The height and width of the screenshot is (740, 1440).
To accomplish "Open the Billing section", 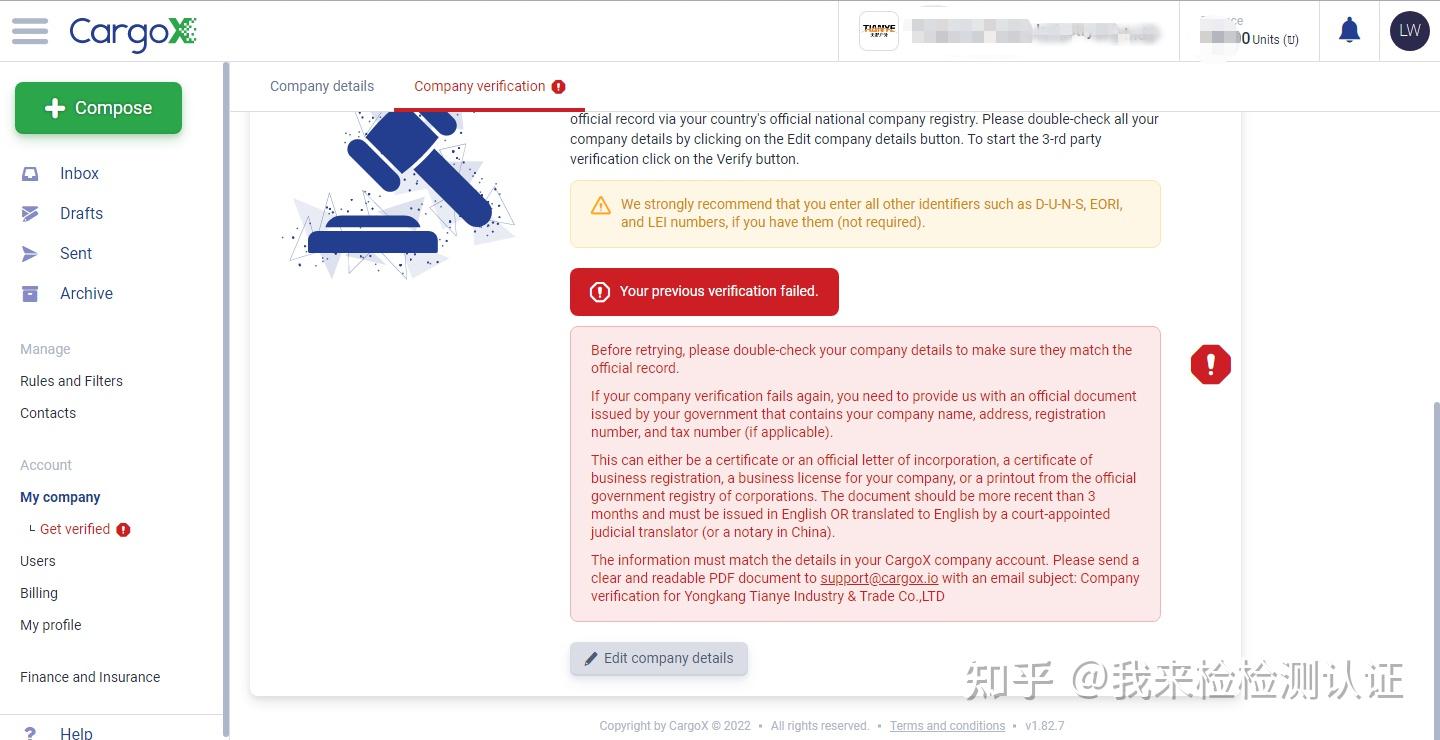I will click(x=39, y=593).
